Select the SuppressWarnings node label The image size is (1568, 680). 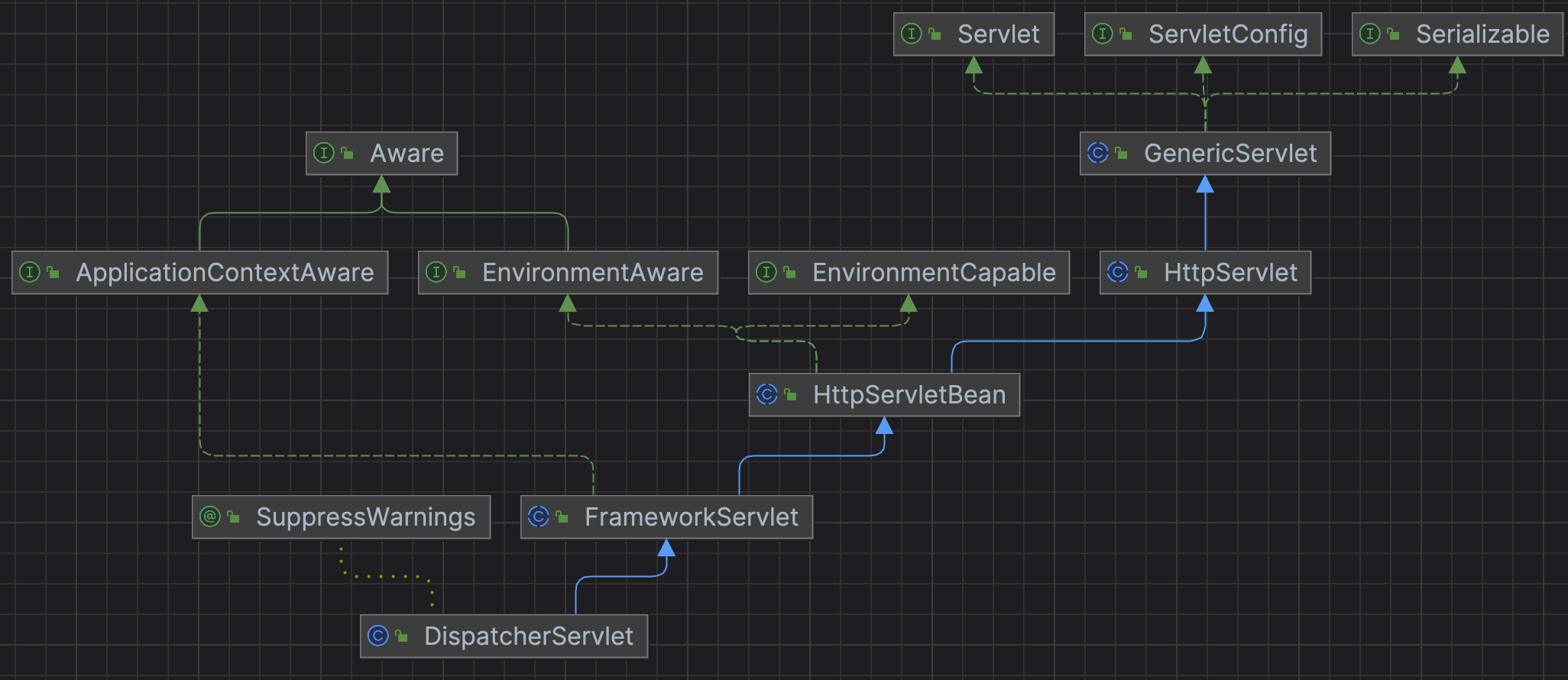(x=366, y=516)
